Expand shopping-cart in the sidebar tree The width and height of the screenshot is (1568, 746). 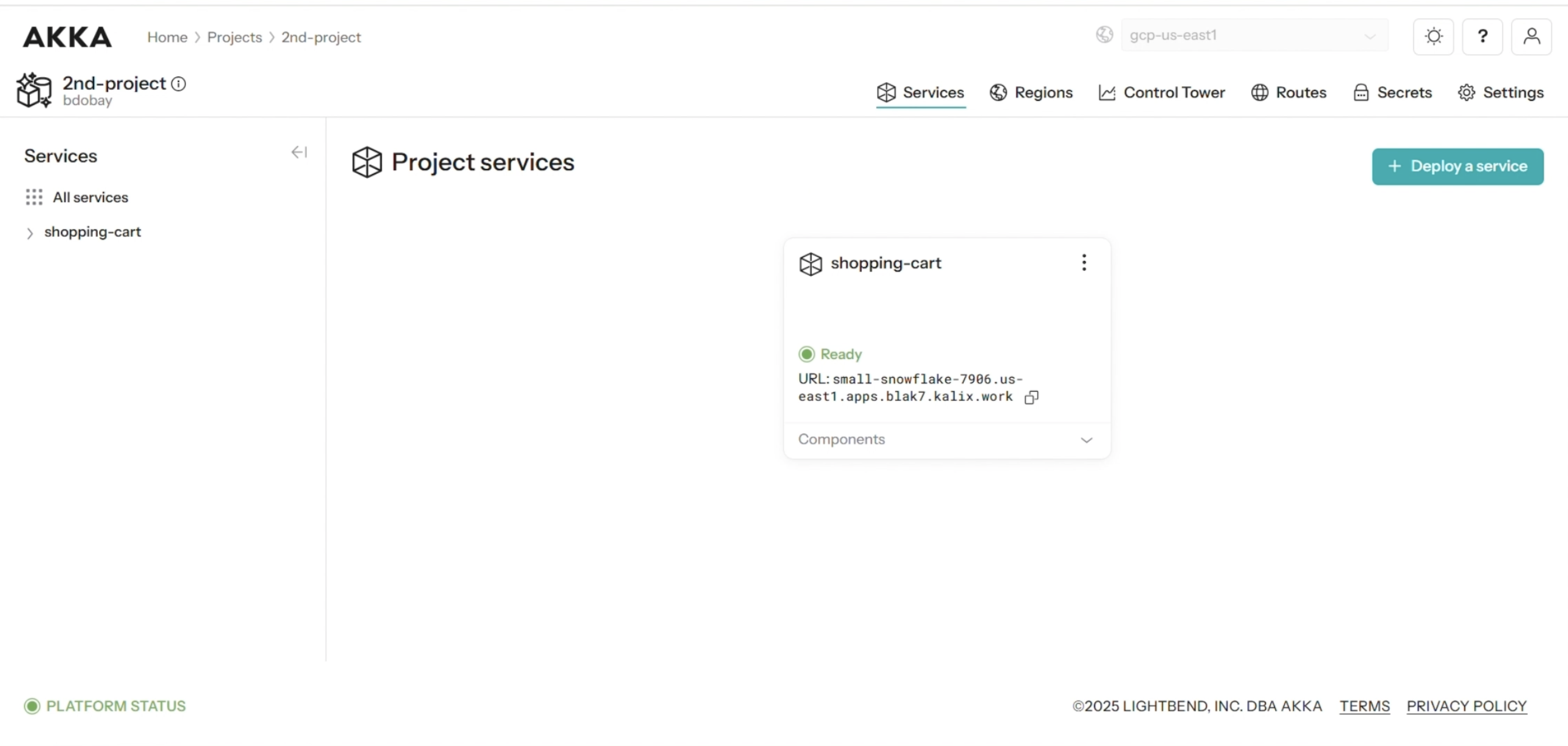coord(29,233)
